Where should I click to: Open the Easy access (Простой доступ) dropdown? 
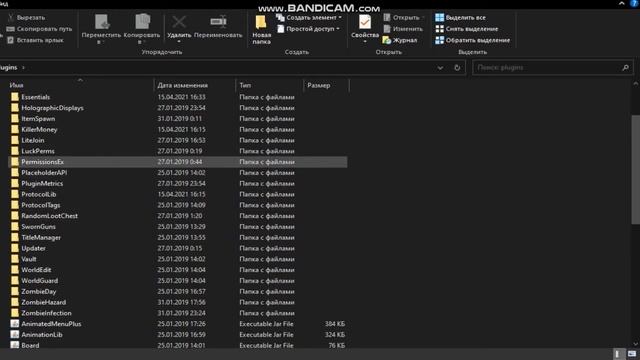(x=309, y=29)
